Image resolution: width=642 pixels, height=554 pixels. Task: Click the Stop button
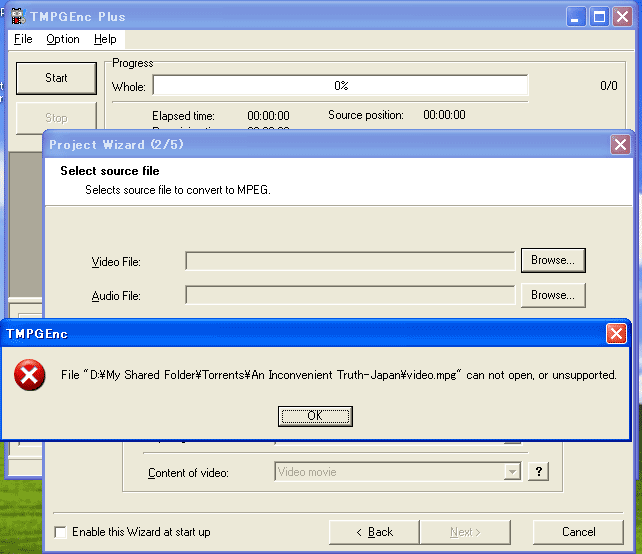56,118
